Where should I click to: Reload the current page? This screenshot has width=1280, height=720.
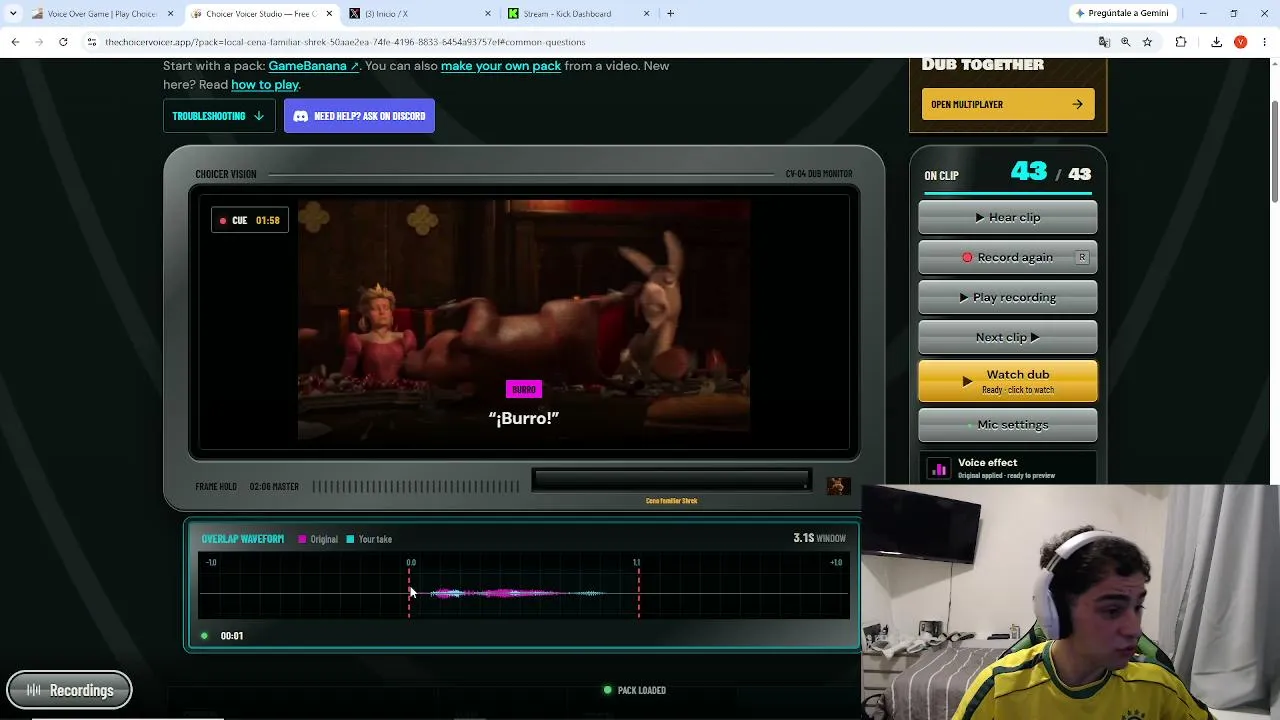pyautogui.click(x=63, y=42)
